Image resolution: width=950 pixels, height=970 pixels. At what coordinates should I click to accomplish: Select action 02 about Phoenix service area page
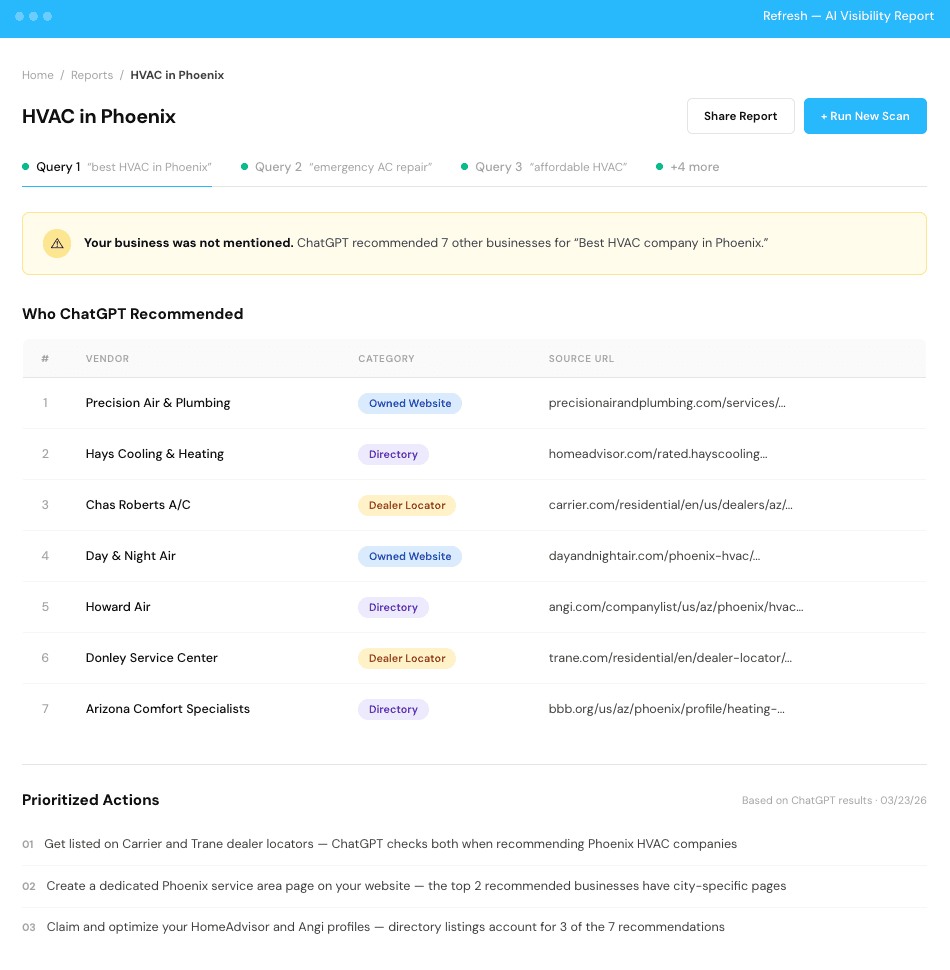474,886
